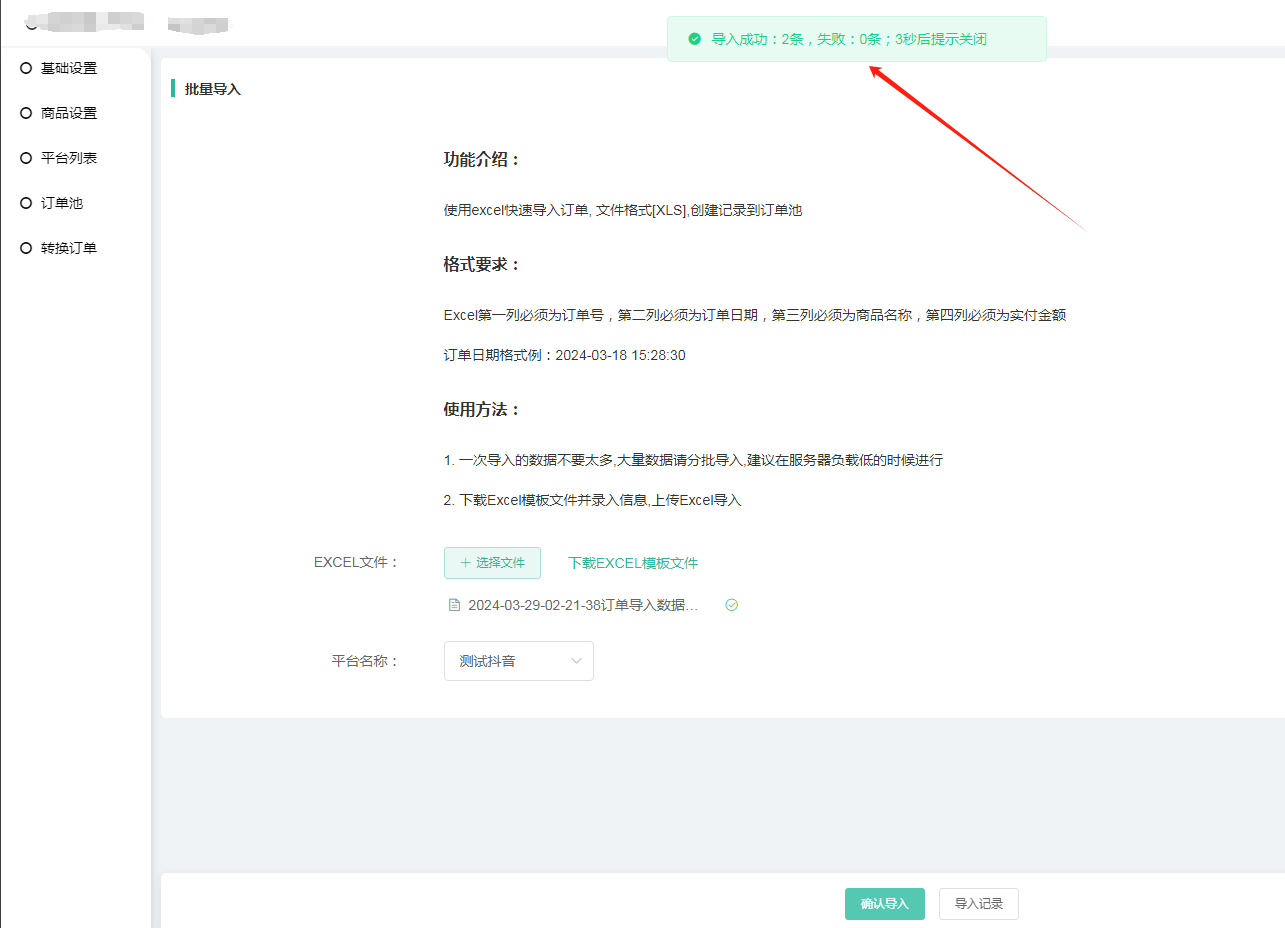Go to the 商品设置 menu item
1285x928 pixels.
tap(69, 113)
